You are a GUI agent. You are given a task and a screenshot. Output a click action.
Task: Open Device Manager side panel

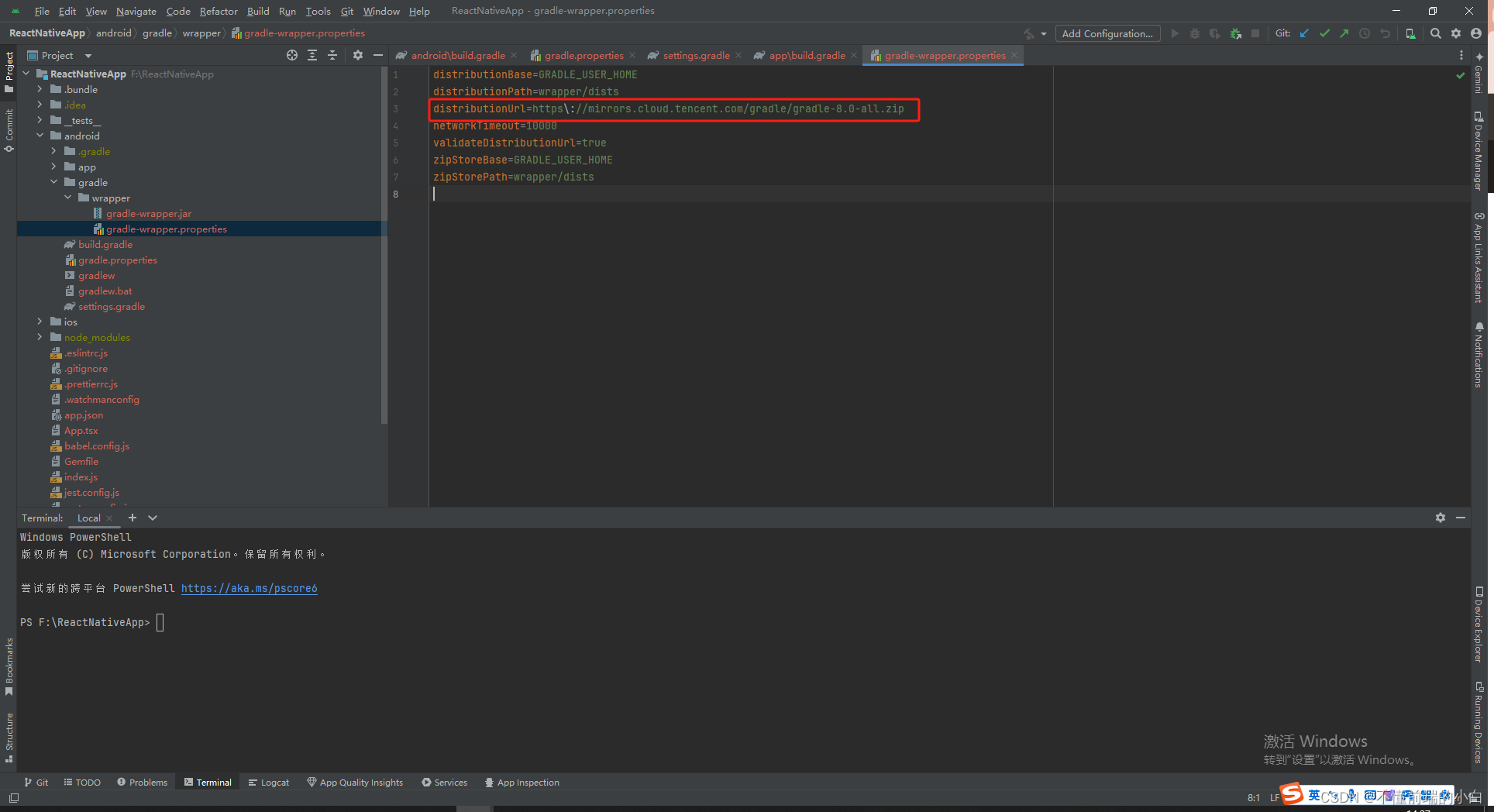(1479, 150)
